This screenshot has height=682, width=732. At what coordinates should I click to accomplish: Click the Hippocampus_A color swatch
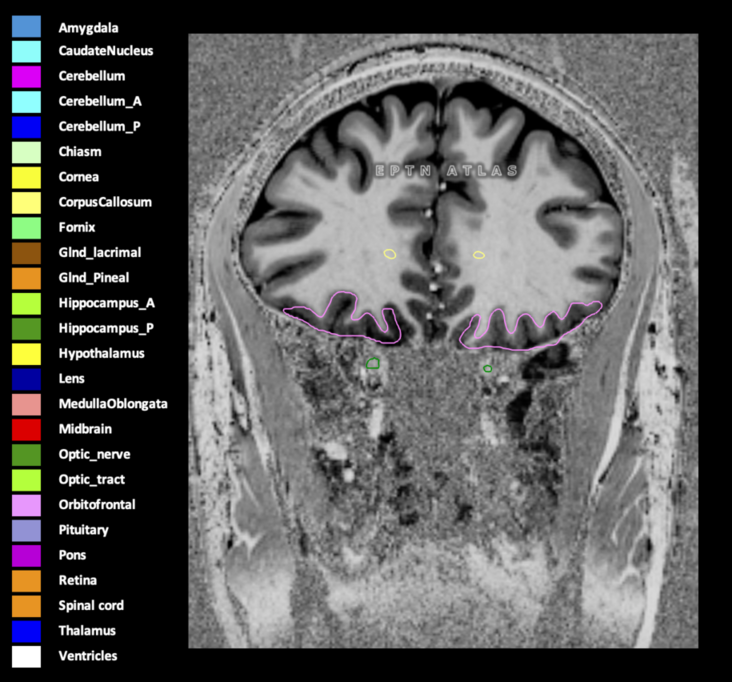click(x=26, y=303)
